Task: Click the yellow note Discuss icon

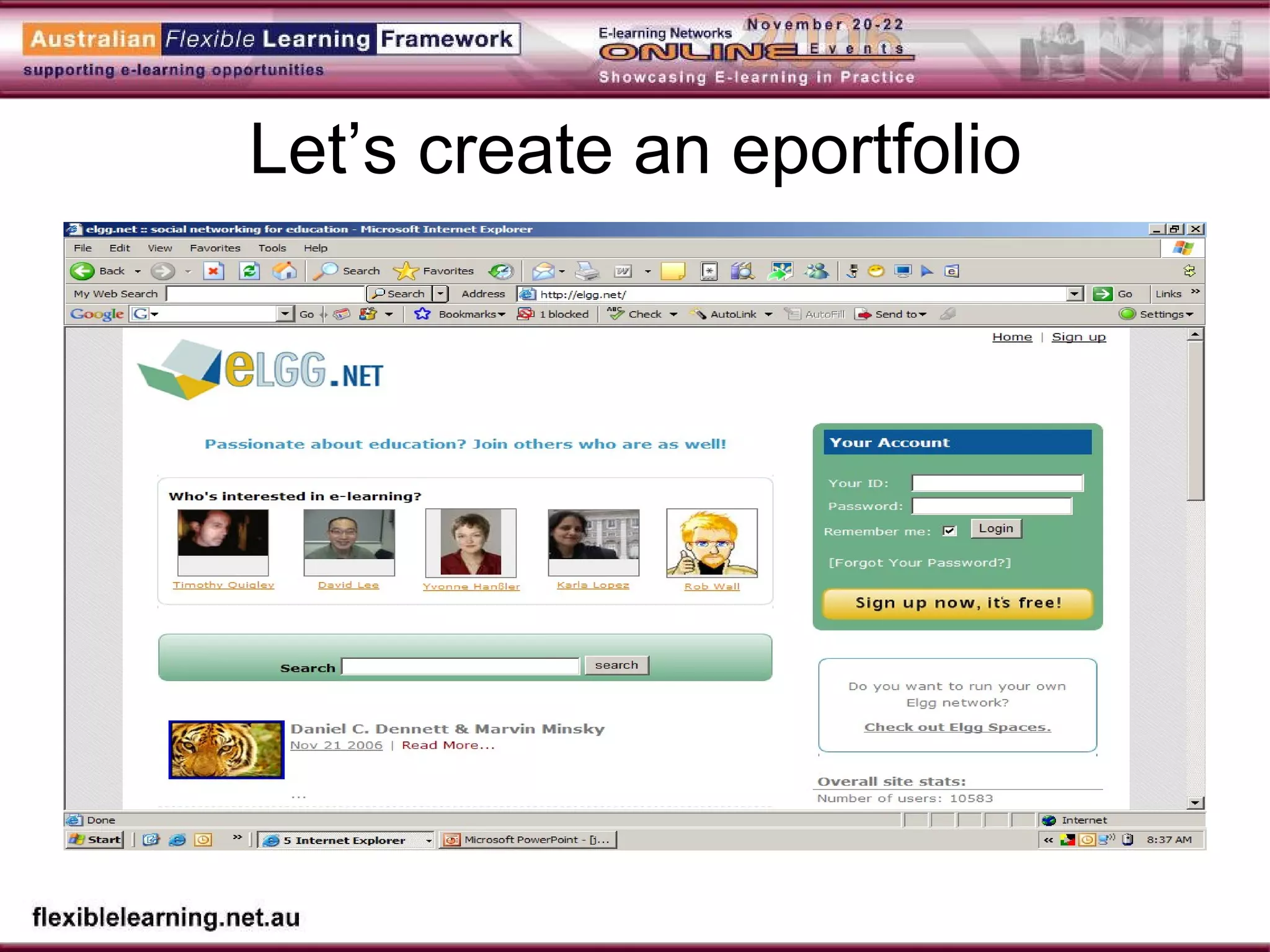Action: (673, 271)
